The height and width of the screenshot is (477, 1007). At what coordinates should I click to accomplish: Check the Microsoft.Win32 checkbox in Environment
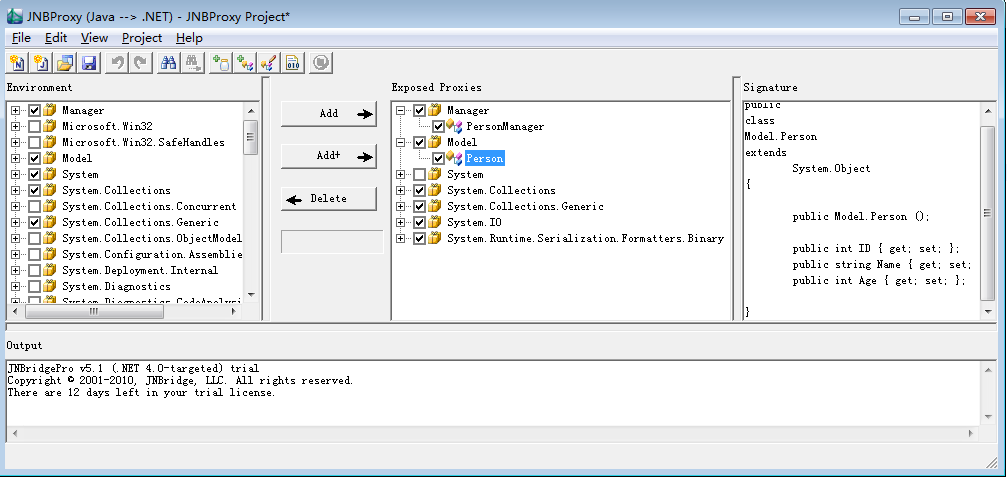(35, 127)
